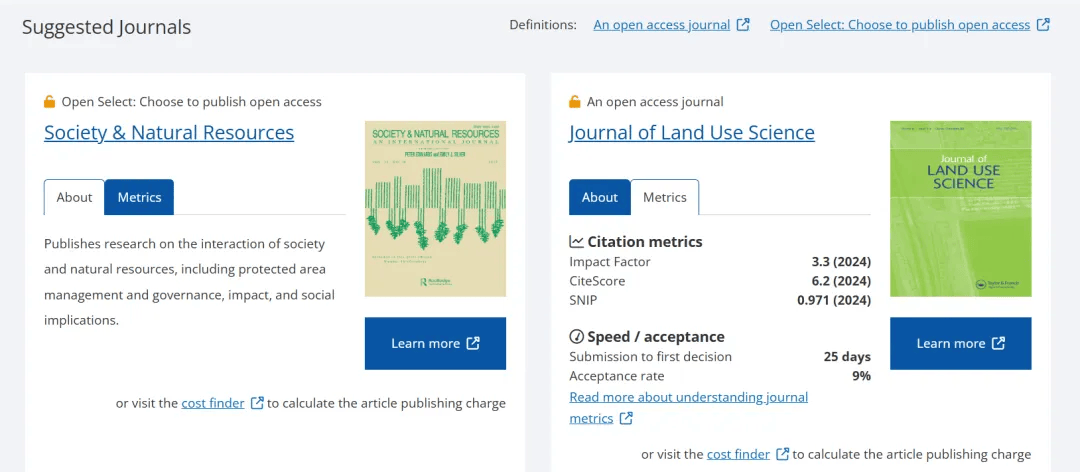Open About tab for Journal of Land Use Science
1080x472 pixels.
[599, 197]
